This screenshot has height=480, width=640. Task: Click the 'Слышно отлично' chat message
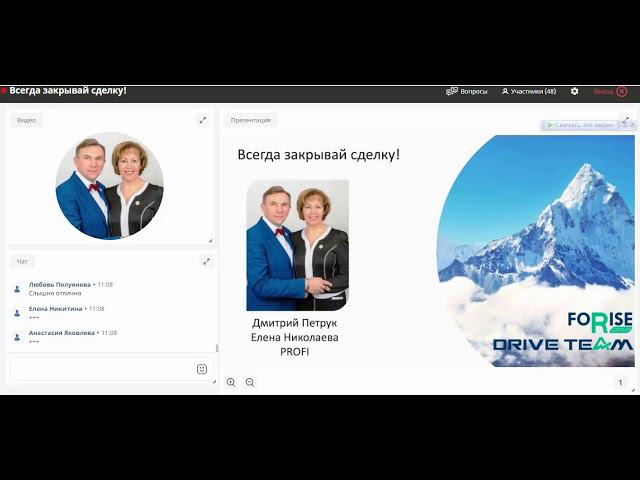55,293
